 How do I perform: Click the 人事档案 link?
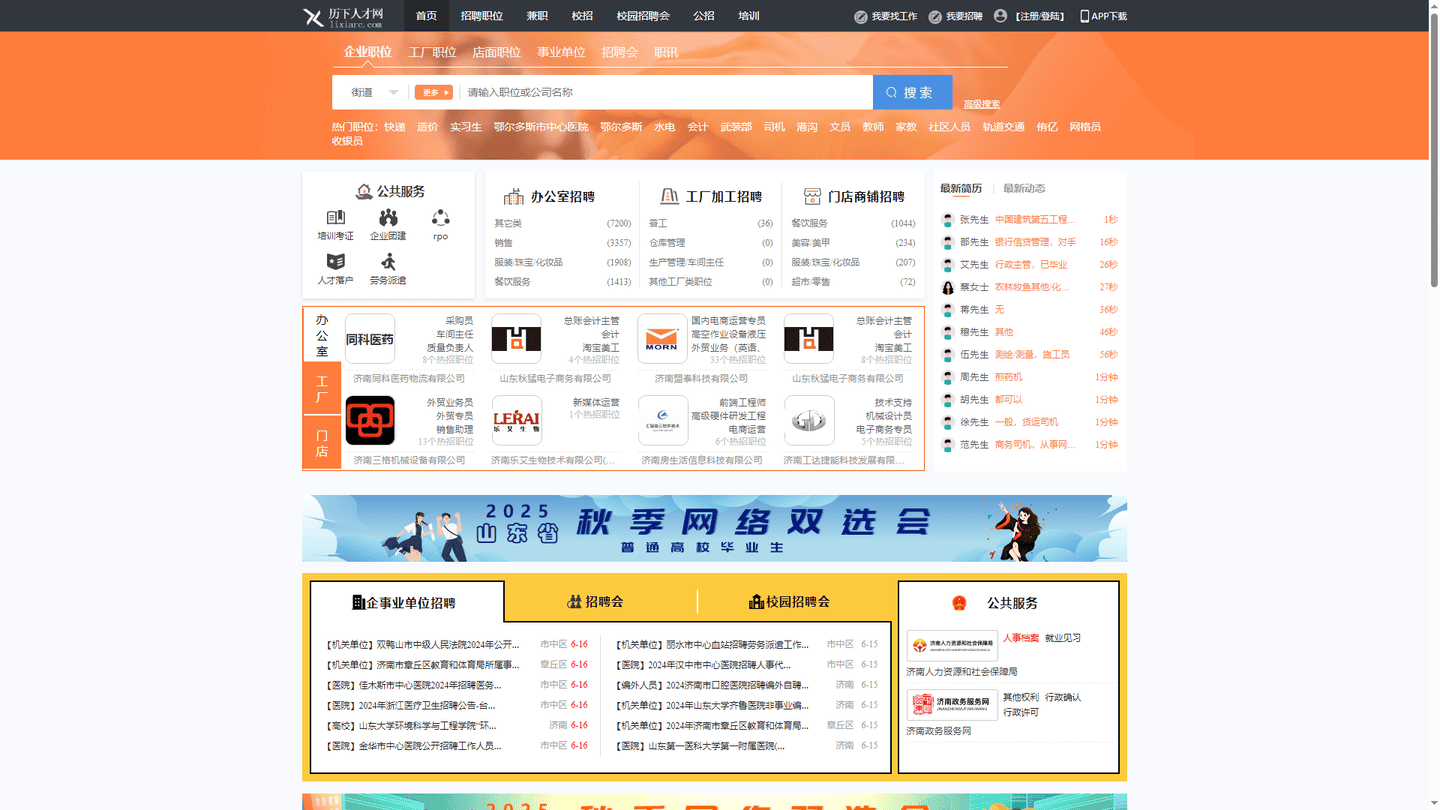(x=1021, y=638)
